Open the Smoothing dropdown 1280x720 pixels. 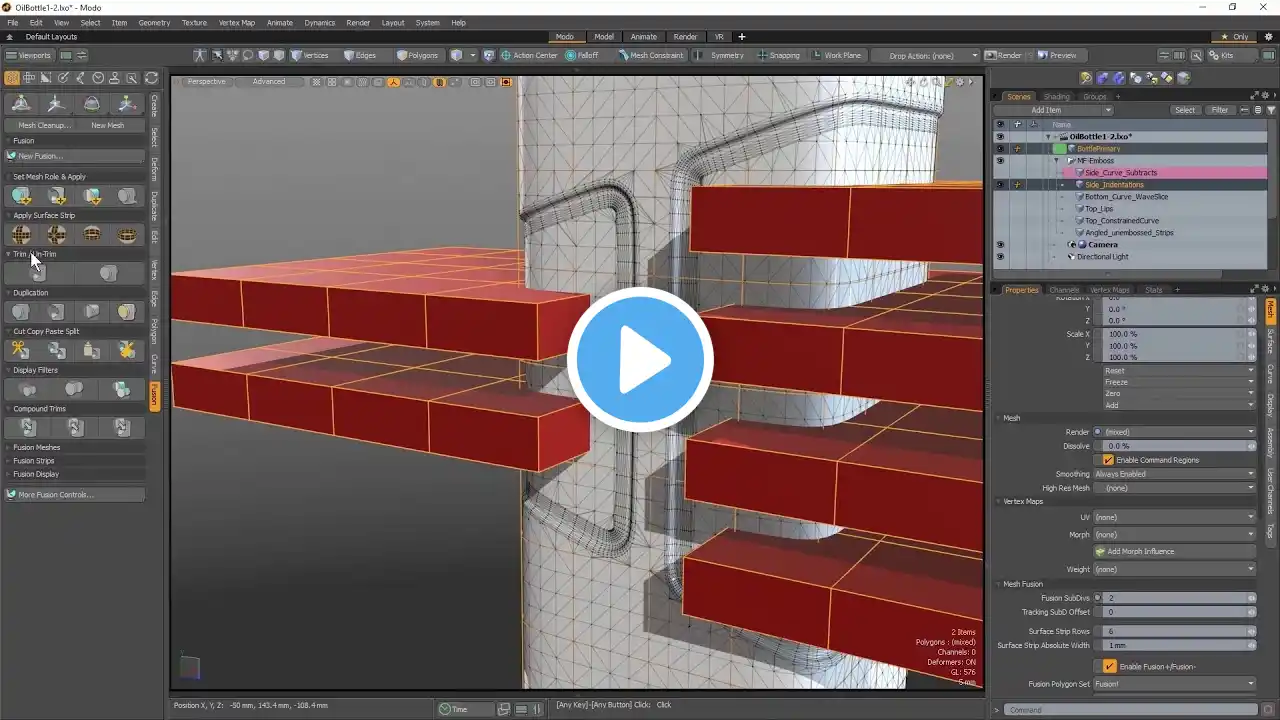(x=1174, y=474)
